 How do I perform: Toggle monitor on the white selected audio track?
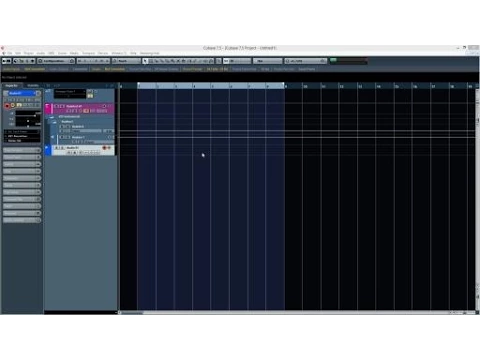click(109, 148)
